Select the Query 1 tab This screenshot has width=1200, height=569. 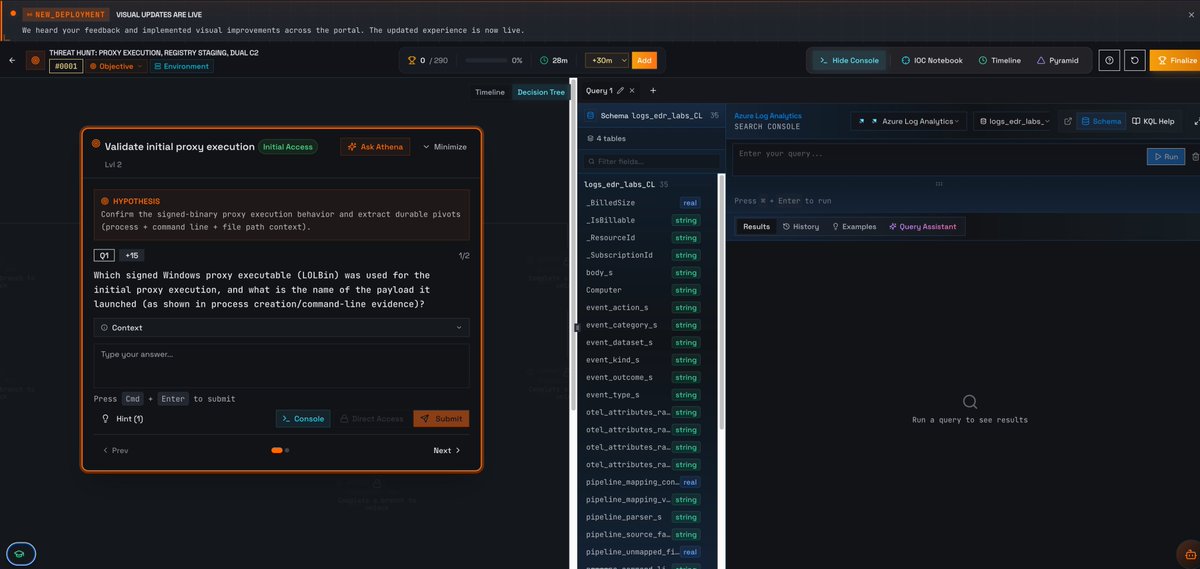[x=599, y=91]
